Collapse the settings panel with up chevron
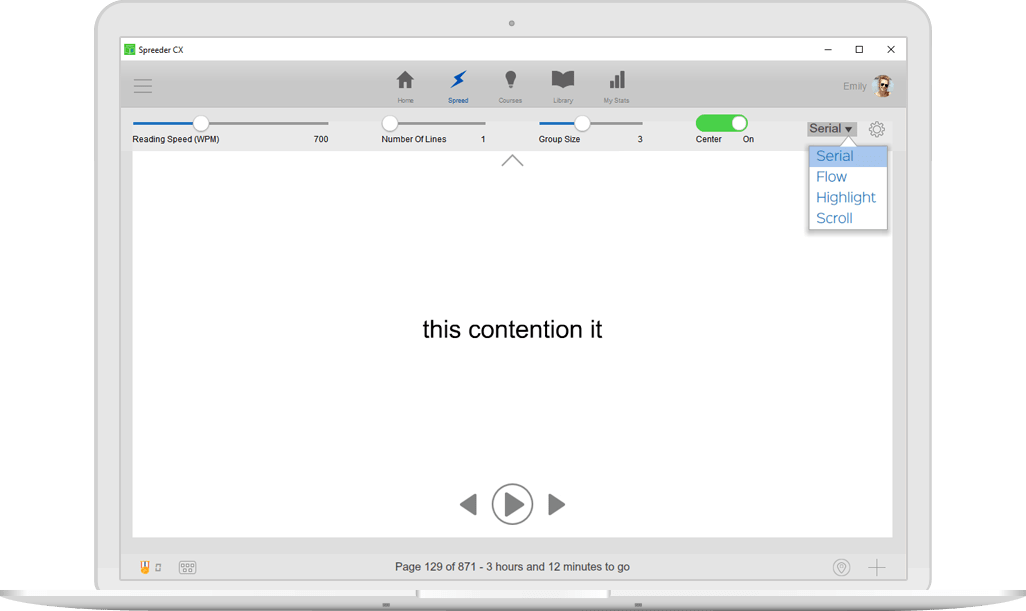This screenshot has width=1026, height=611. pyautogui.click(x=512, y=160)
